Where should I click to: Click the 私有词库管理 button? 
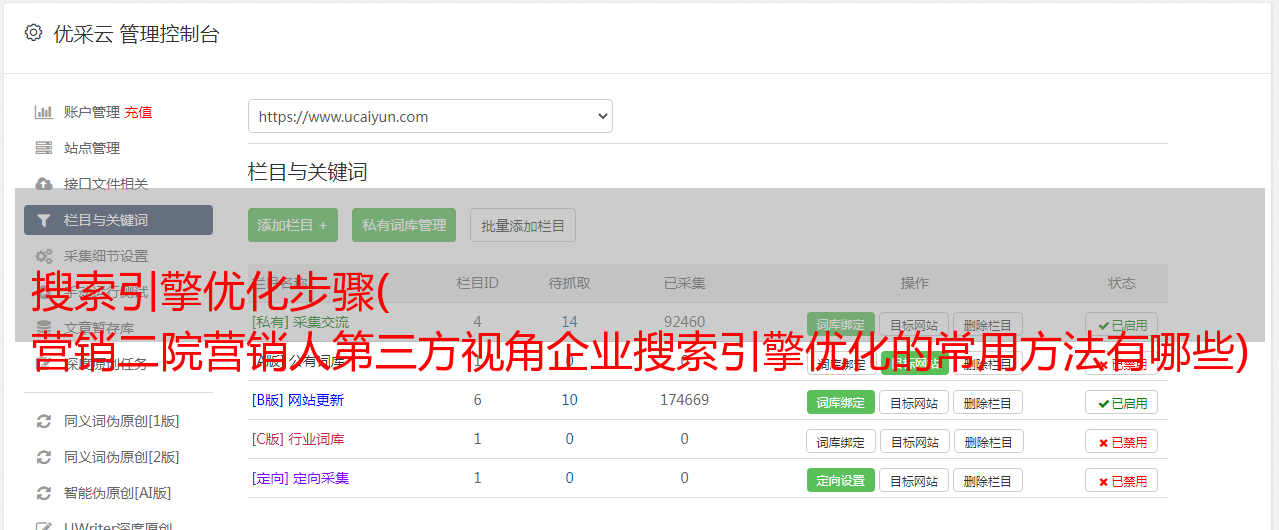click(x=404, y=225)
